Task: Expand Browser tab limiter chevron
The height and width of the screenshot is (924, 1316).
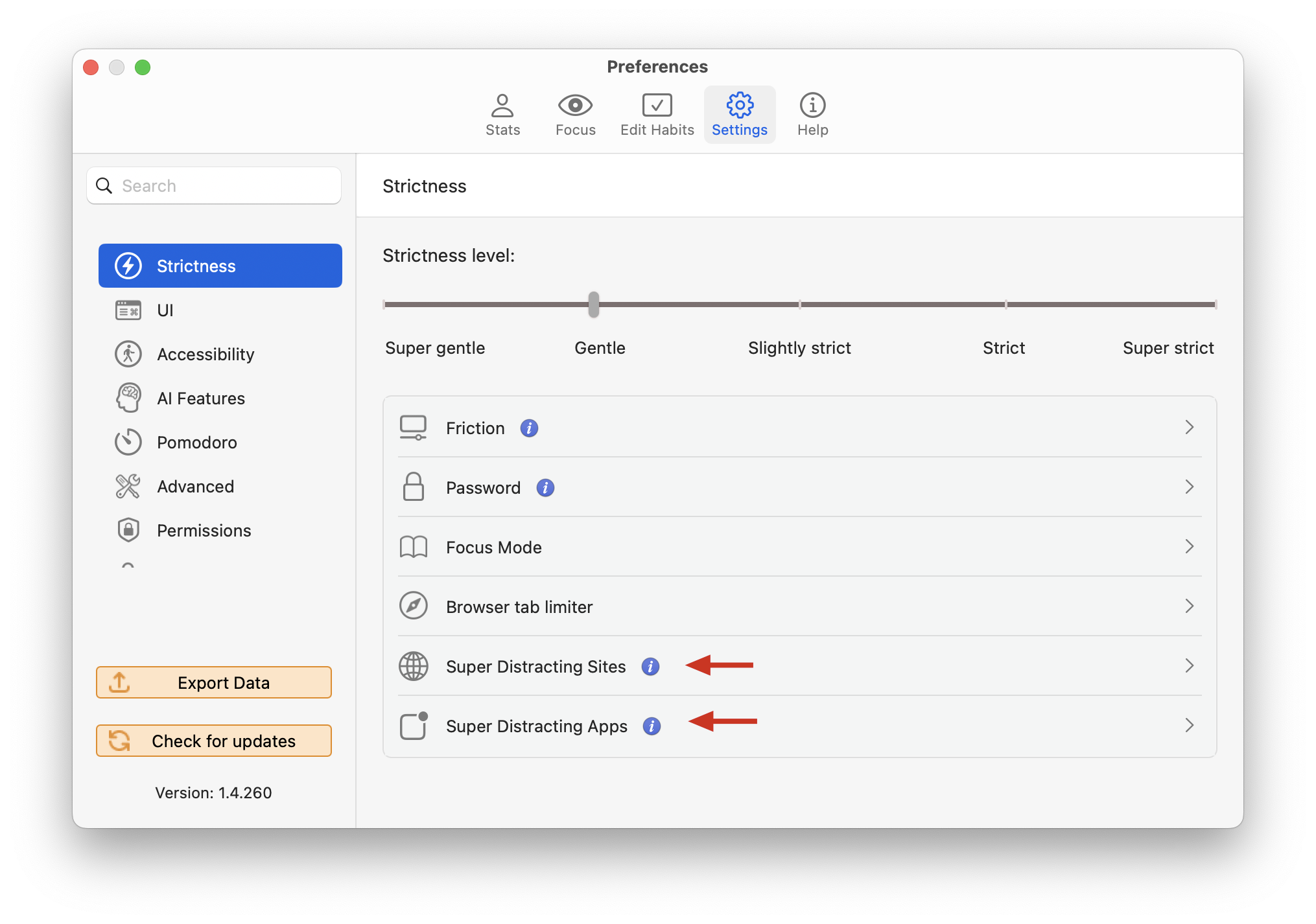Action: coord(1189,606)
